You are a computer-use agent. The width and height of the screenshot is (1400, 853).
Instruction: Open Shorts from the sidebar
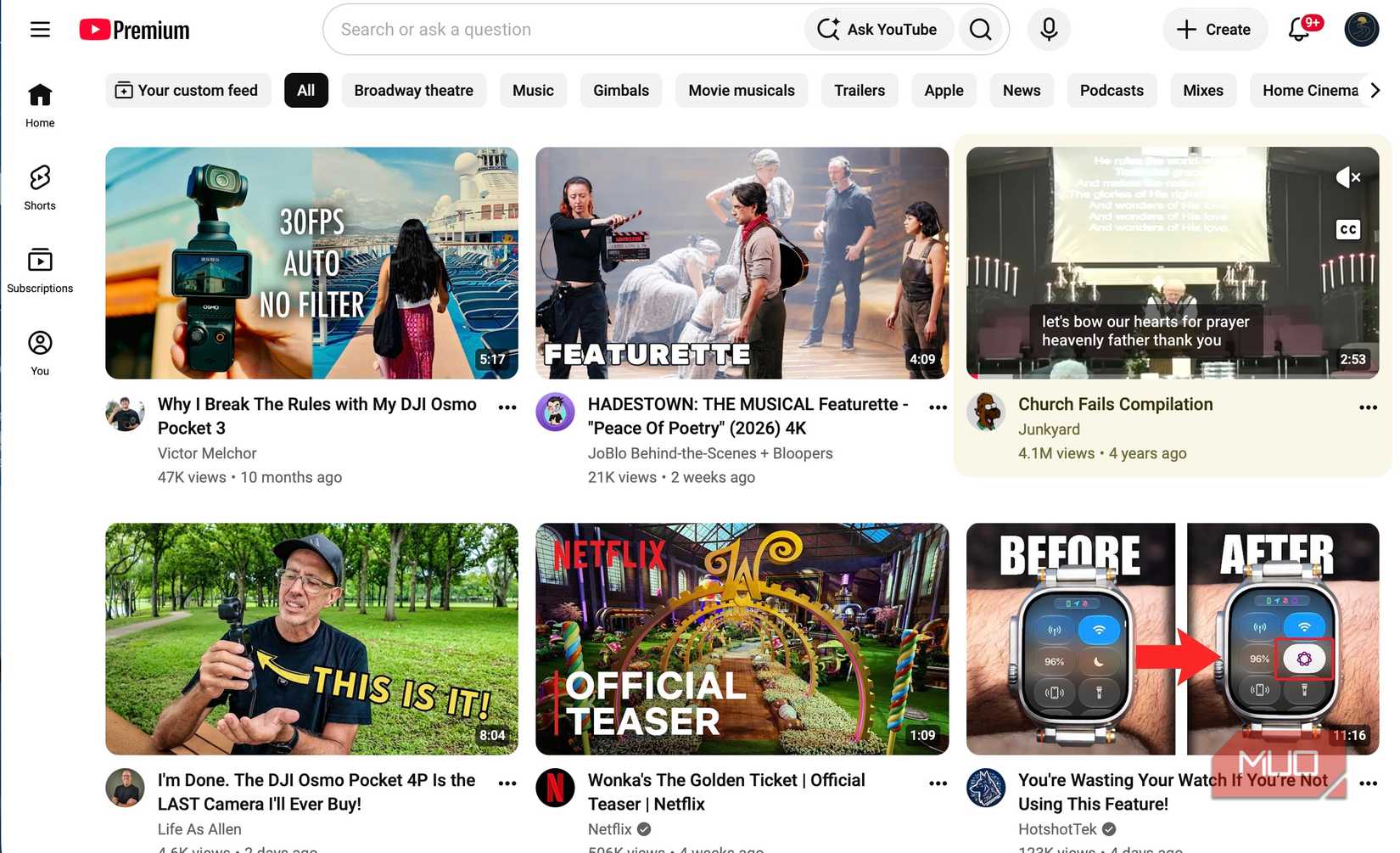tap(40, 188)
